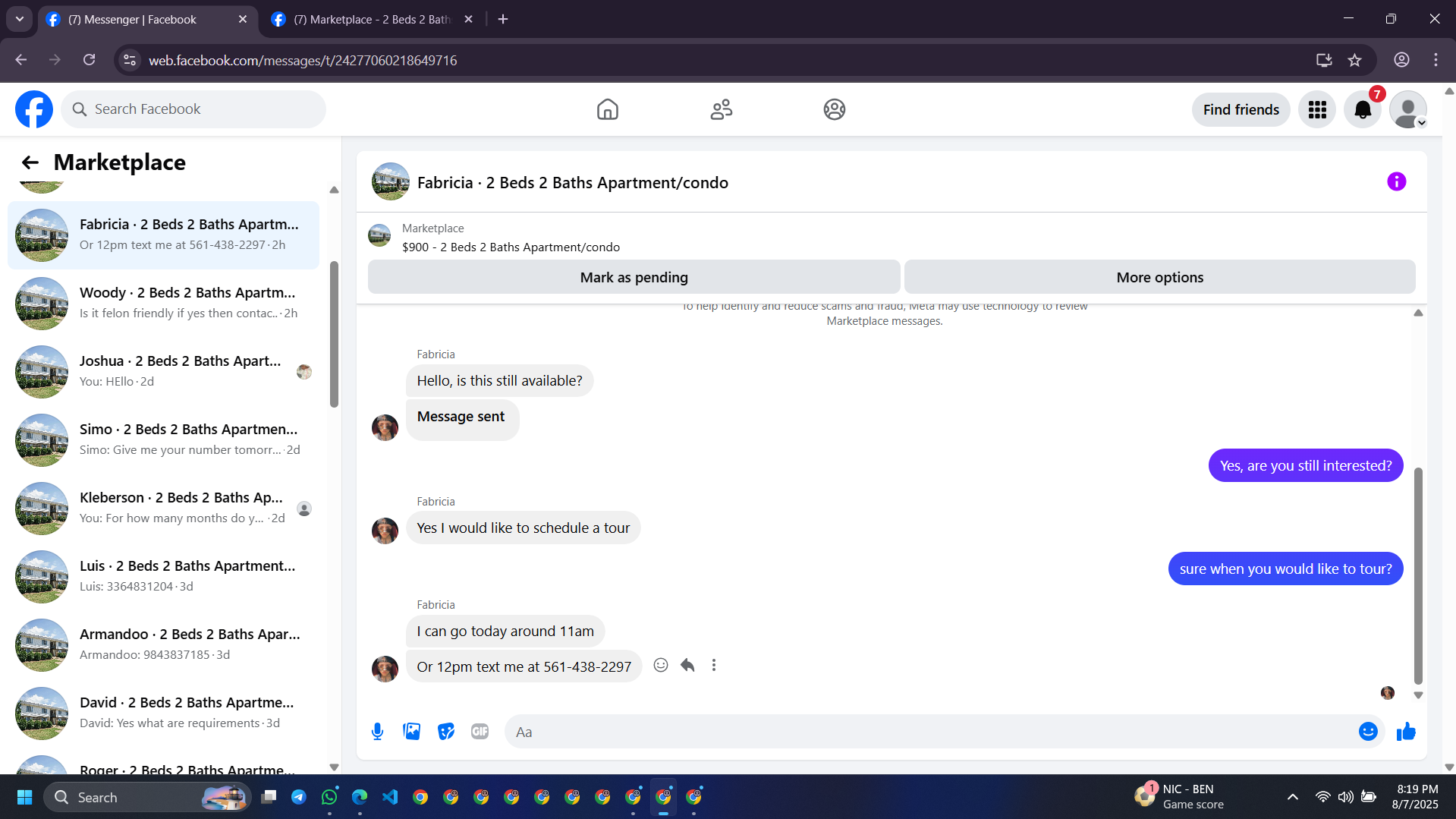The height and width of the screenshot is (819, 1456).
Task: Click the chat messages scrollbar thumb
Action: point(1418,575)
